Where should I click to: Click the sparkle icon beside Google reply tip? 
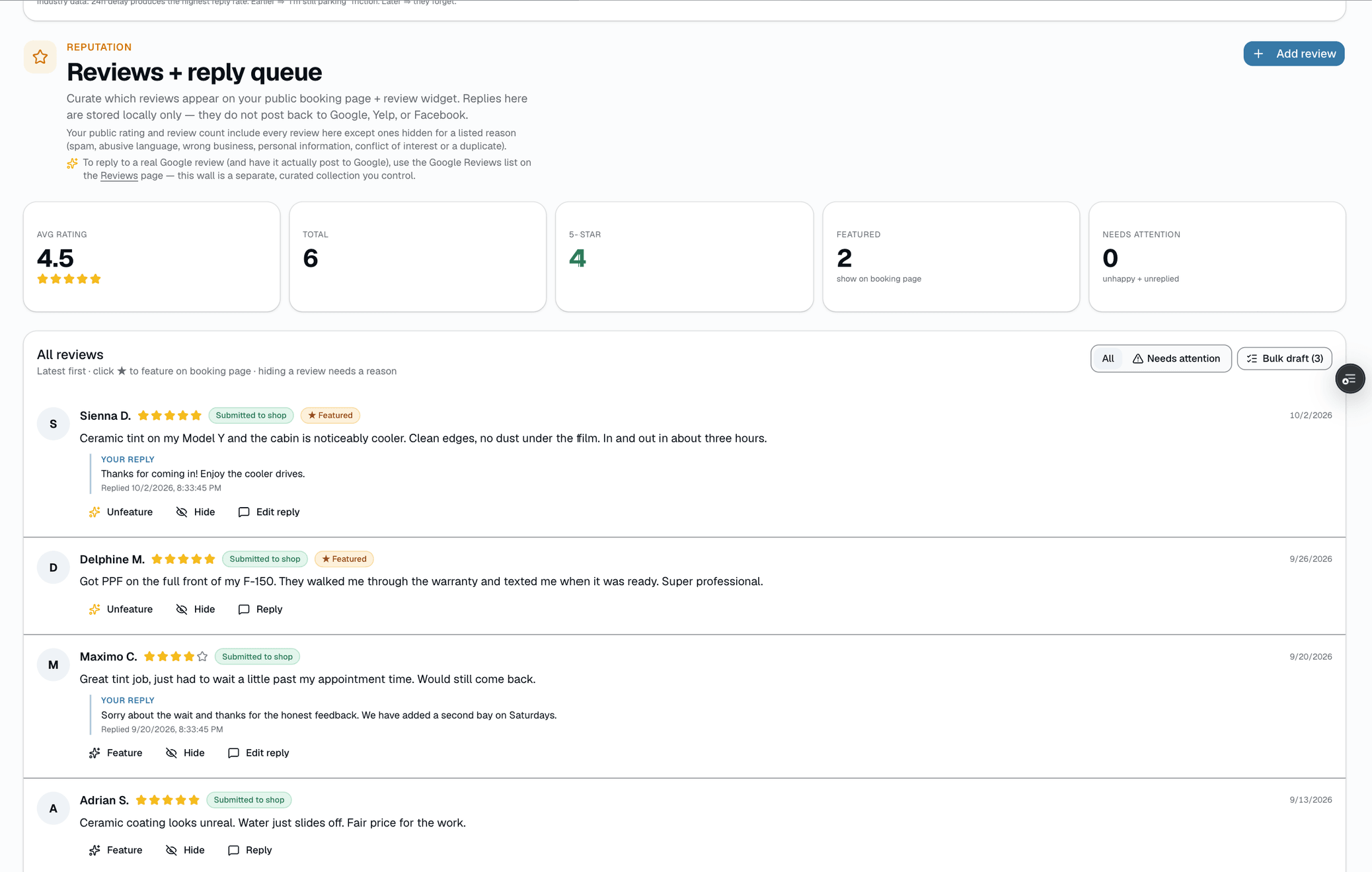[72, 163]
